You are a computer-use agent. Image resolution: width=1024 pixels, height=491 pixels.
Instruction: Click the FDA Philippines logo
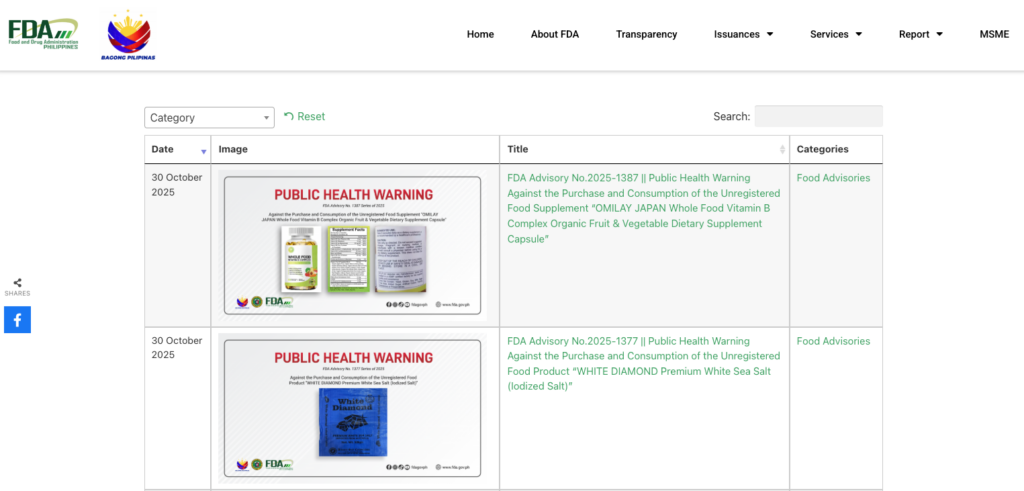43,34
